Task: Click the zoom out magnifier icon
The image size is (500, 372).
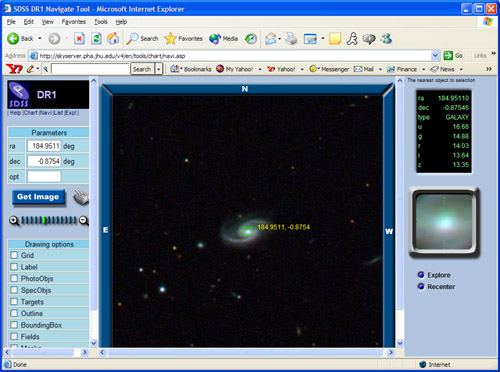Action: 83,220
